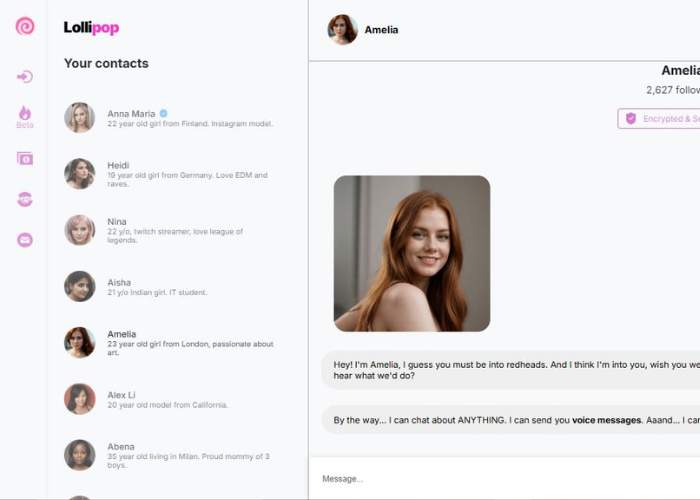Open Amelia's large photo in chat
Viewport: 700px width, 500px height.
(412, 253)
